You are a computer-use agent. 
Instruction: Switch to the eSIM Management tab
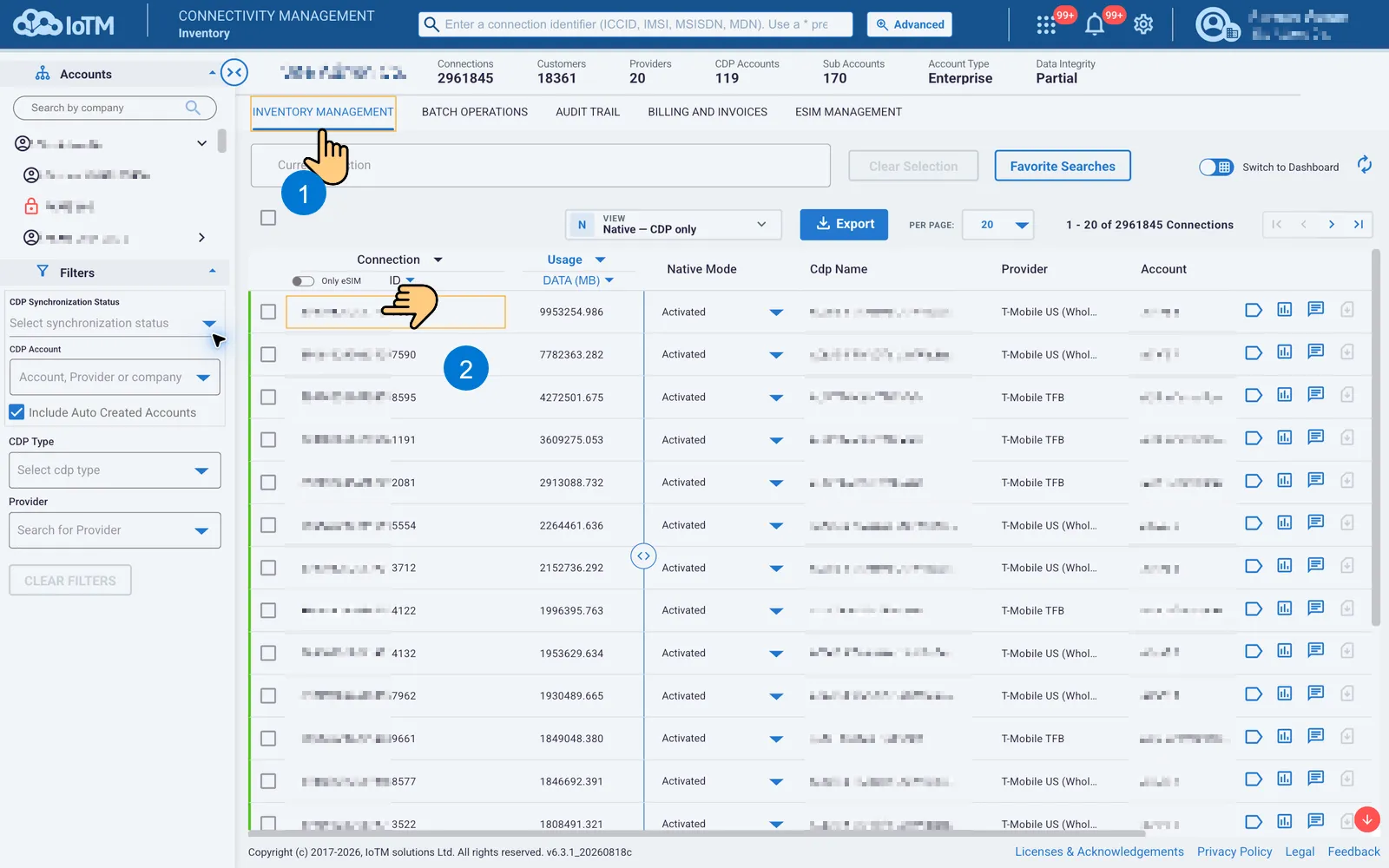tap(848, 112)
